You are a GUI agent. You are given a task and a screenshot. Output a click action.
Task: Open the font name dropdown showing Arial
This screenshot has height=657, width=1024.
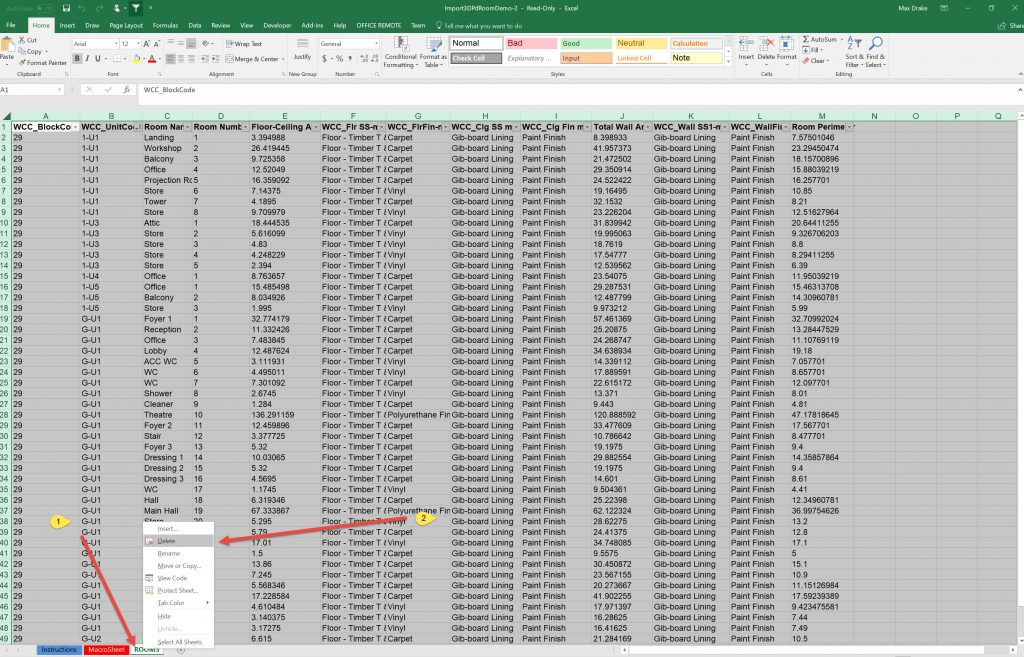point(95,44)
